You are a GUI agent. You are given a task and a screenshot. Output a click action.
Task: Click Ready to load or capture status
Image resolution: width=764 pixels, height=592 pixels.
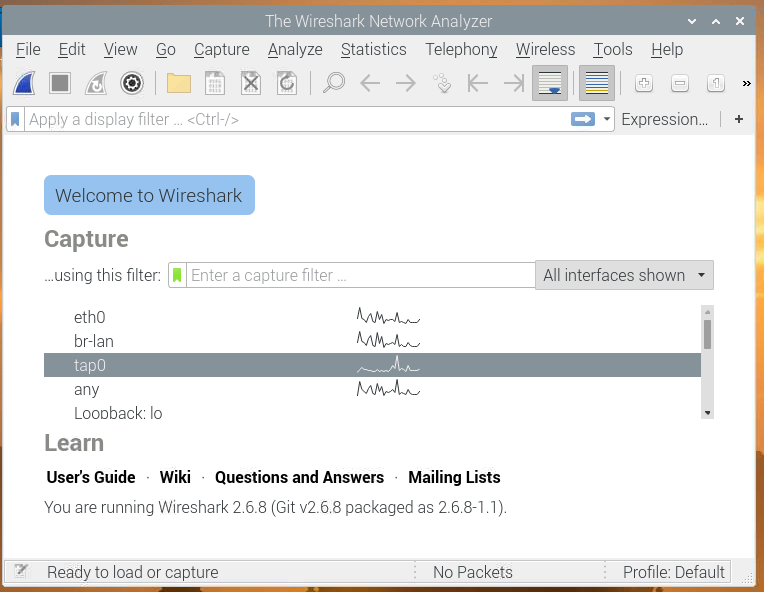click(x=133, y=572)
